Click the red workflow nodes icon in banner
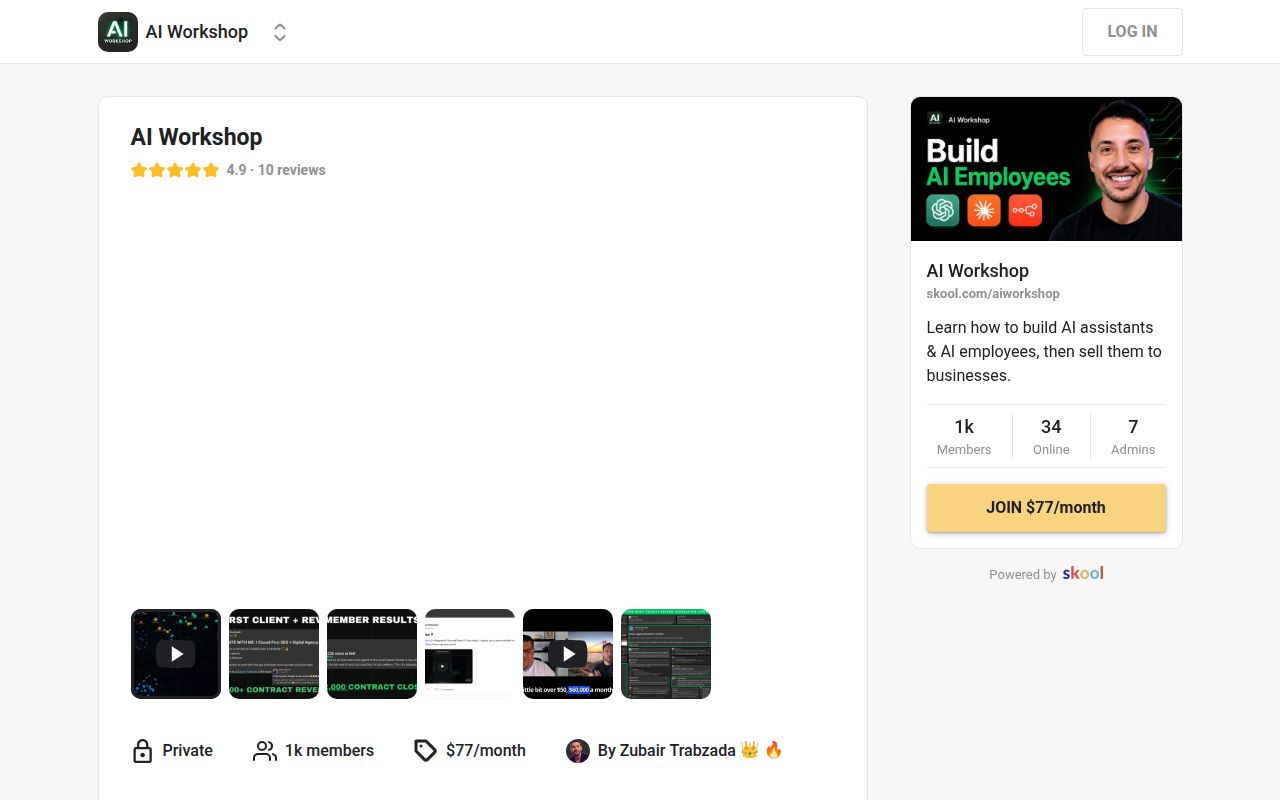1280x800 pixels. (1025, 210)
